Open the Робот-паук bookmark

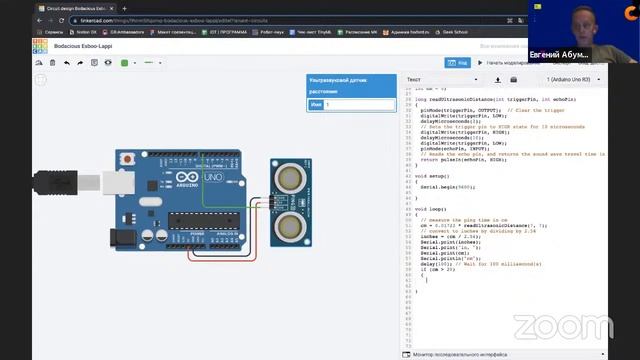(268, 32)
